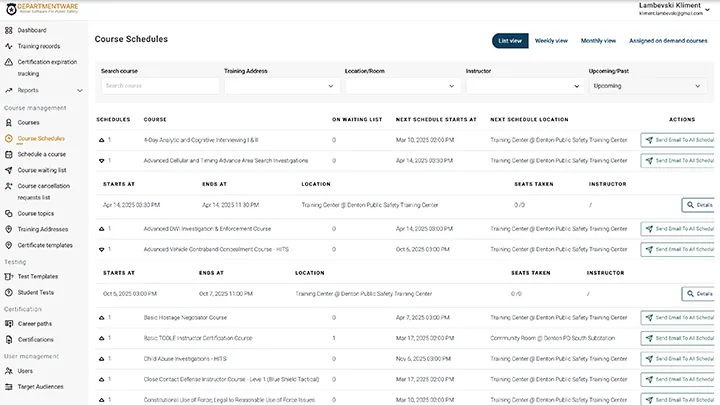
Task: Open Schedule a course menu item
Action: click(x=42, y=154)
